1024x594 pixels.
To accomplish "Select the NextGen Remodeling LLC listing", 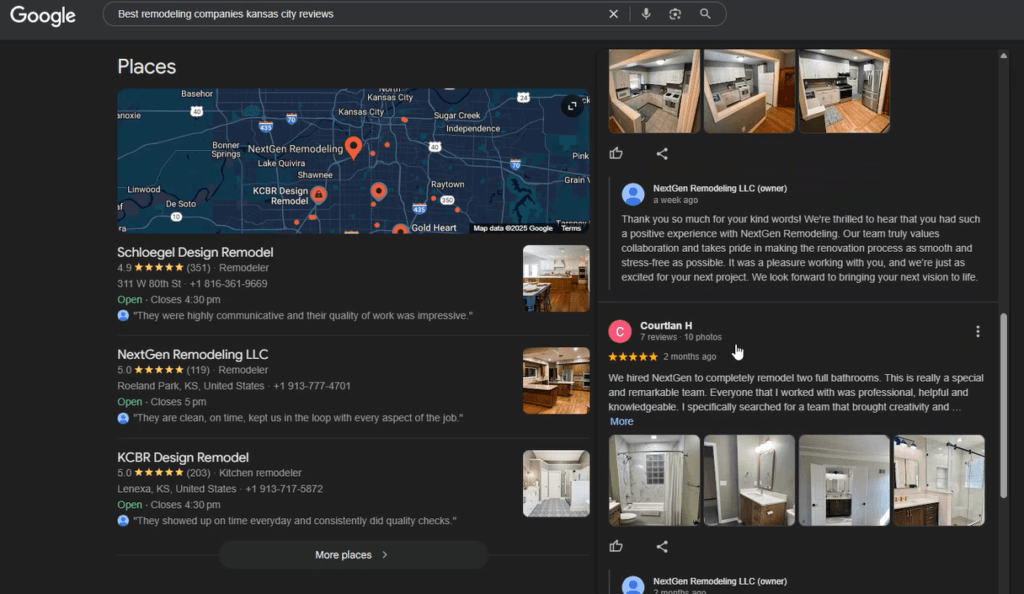I will [x=192, y=354].
